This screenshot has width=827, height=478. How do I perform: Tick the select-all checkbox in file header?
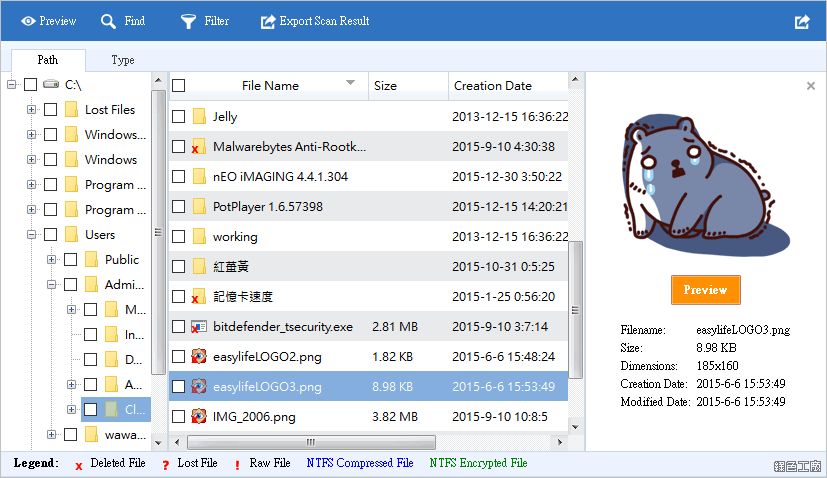pos(179,85)
